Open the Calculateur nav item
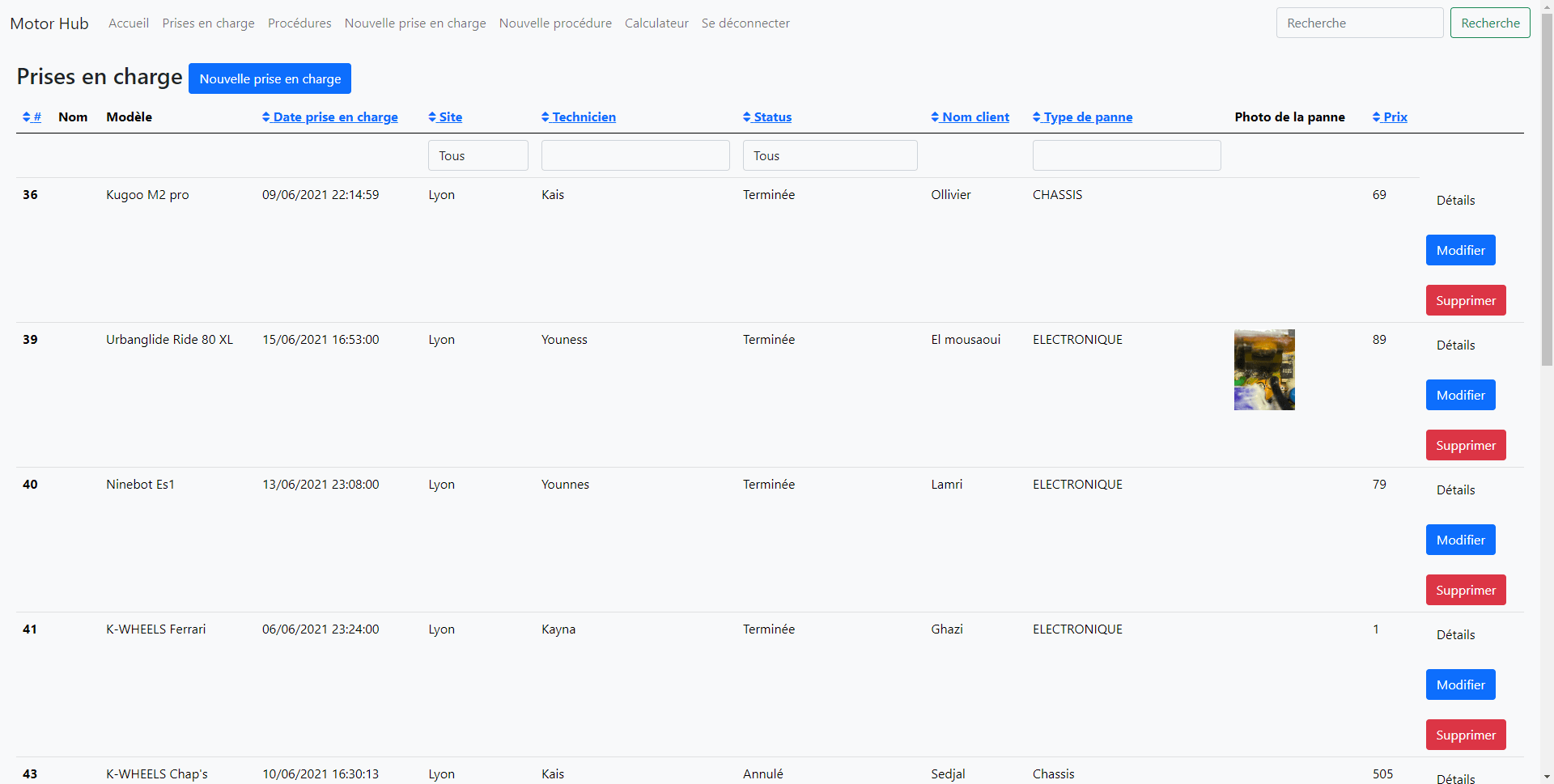1554x784 pixels. (x=656, y=23)
